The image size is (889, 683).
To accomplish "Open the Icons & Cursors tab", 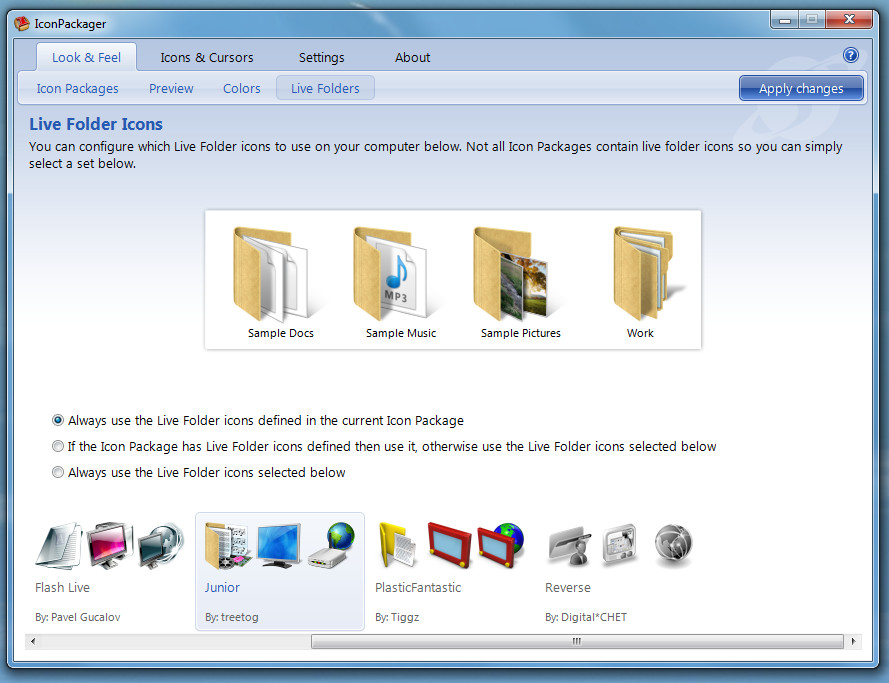I will point(206,57).
